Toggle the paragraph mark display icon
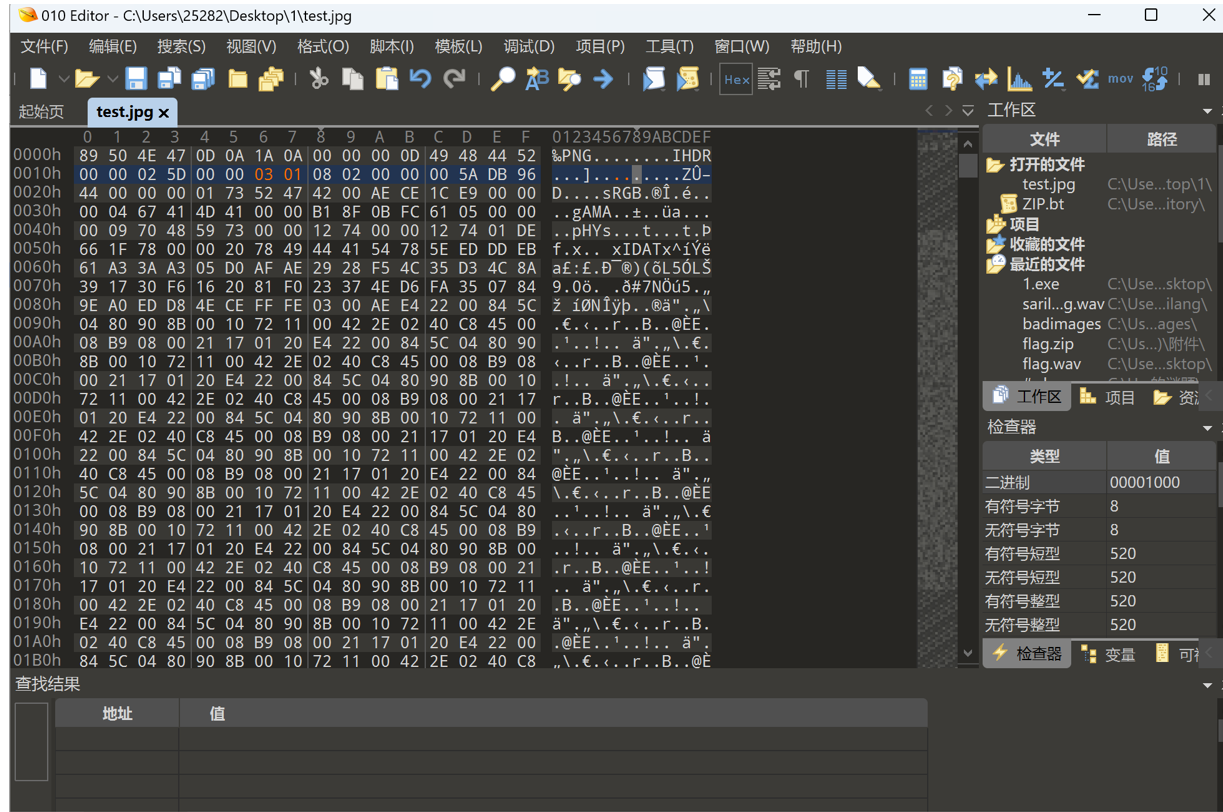Screen dimensions: 1223x812 (x=801, y=79)
